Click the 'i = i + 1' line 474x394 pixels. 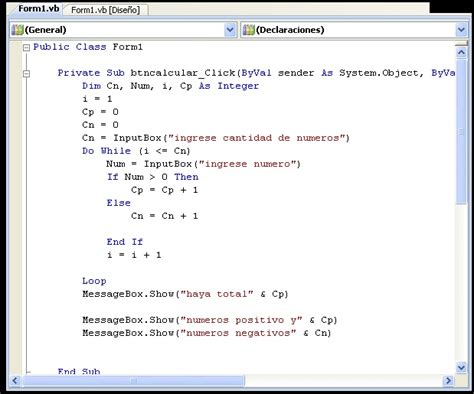point(134,255)
